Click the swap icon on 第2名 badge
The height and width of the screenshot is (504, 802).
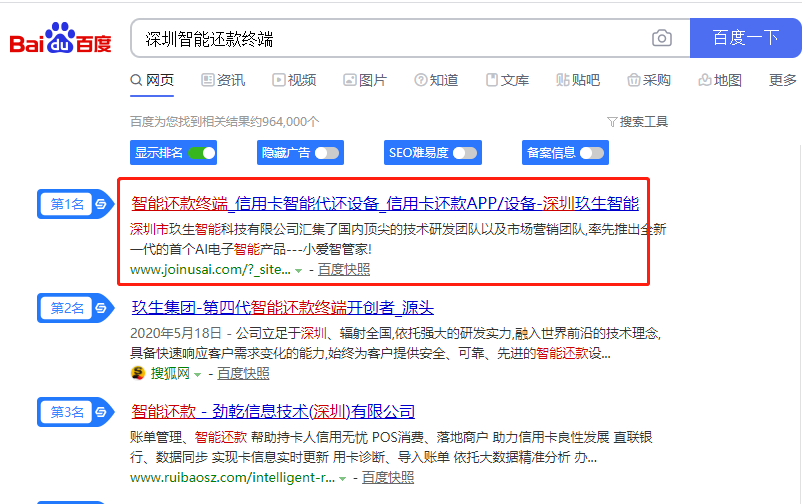(100, 308)
